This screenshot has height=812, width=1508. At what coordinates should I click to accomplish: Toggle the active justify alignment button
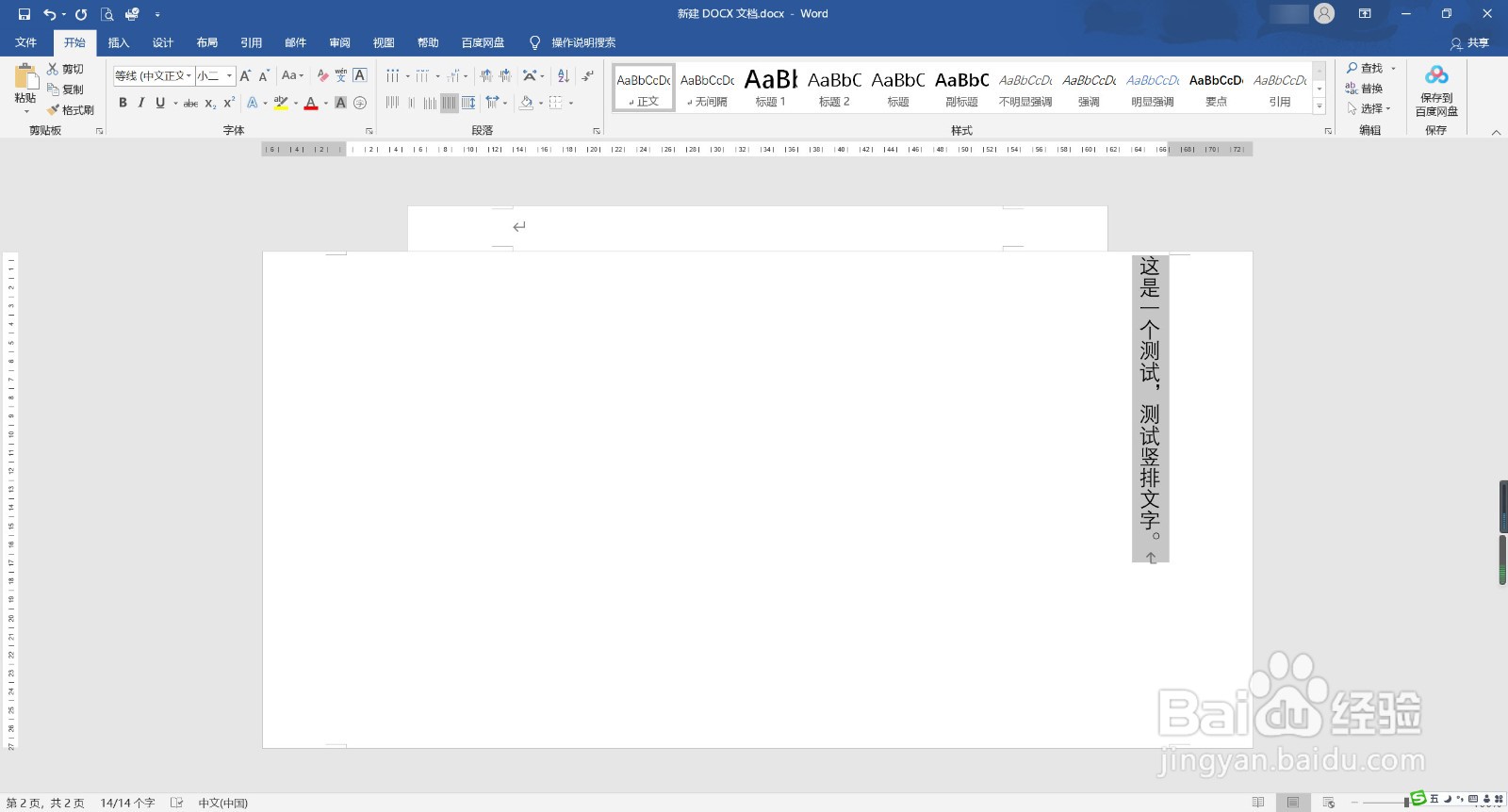pyautogui.click(x=450, y=103)
